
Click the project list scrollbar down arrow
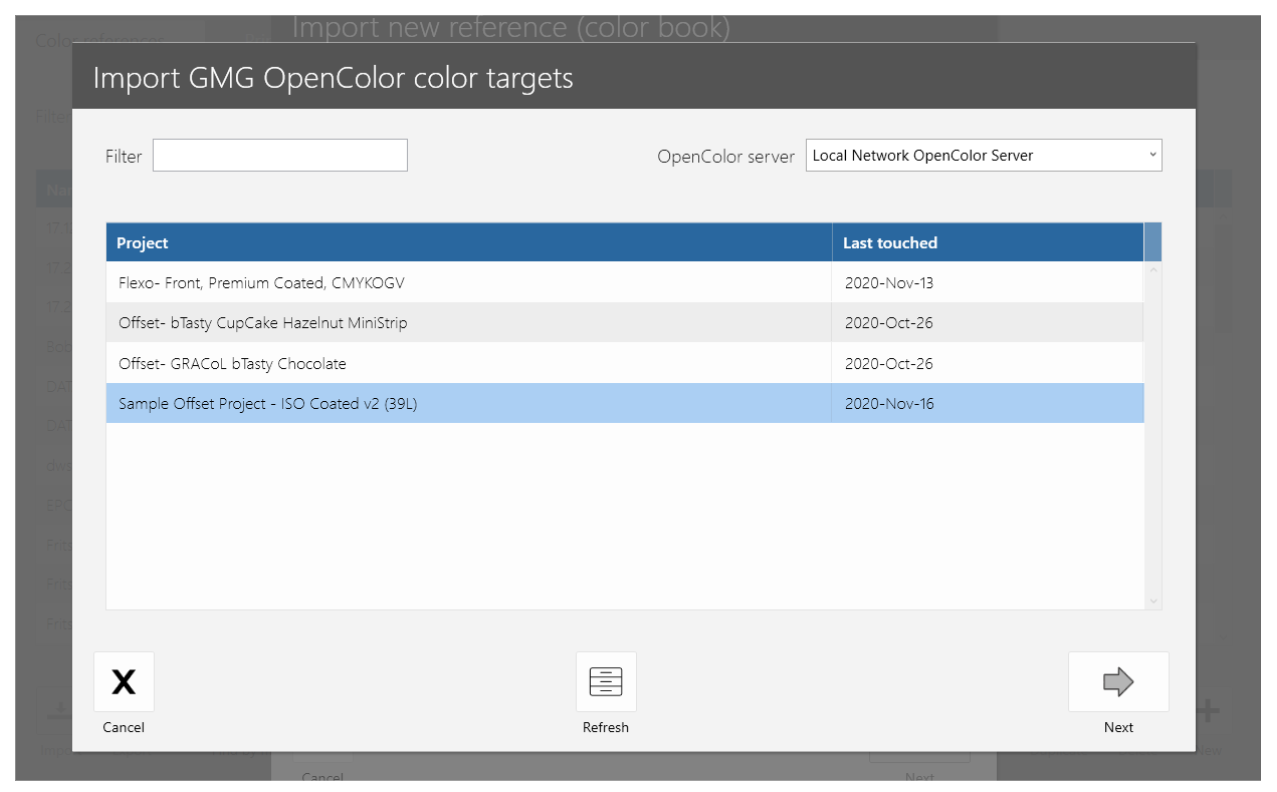click(x=1153, y=601)
